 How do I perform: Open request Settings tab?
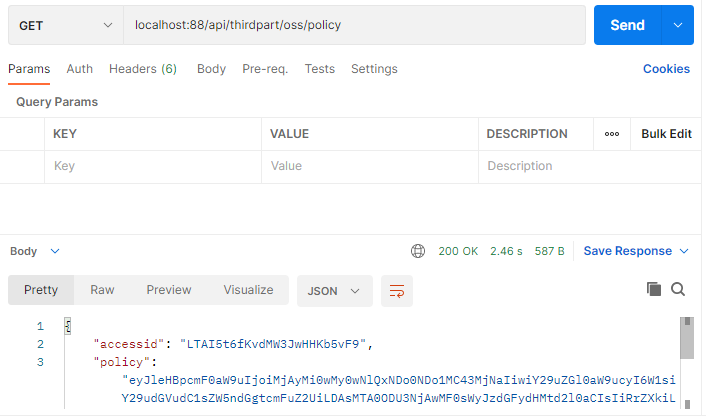pyautogui.click(x=374, y=69)
